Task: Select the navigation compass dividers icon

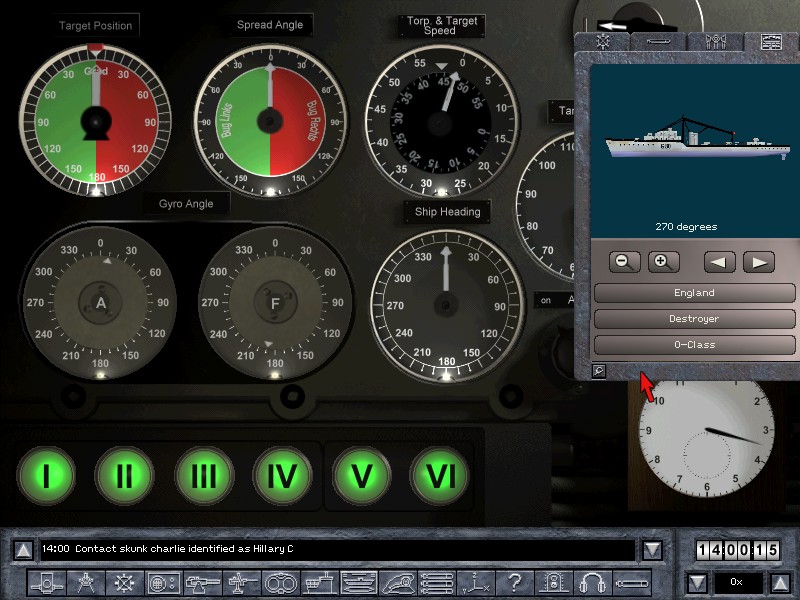Action: pos(86,582)
